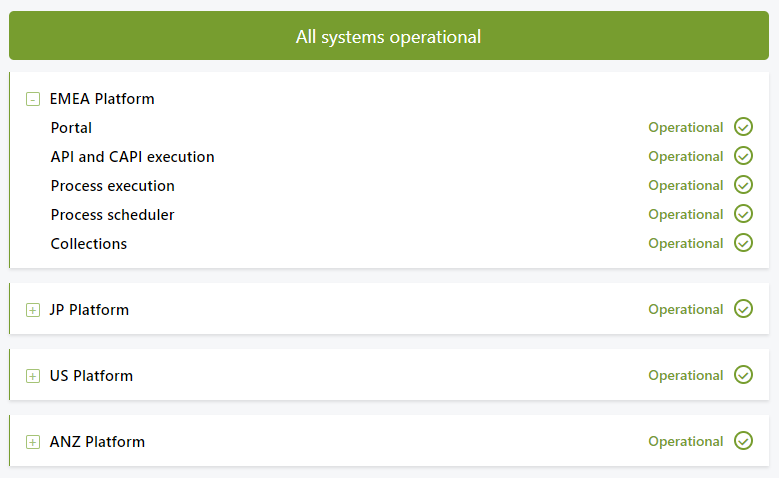Click the API and CAPI execution checkmark icon

tap(743, 156)
